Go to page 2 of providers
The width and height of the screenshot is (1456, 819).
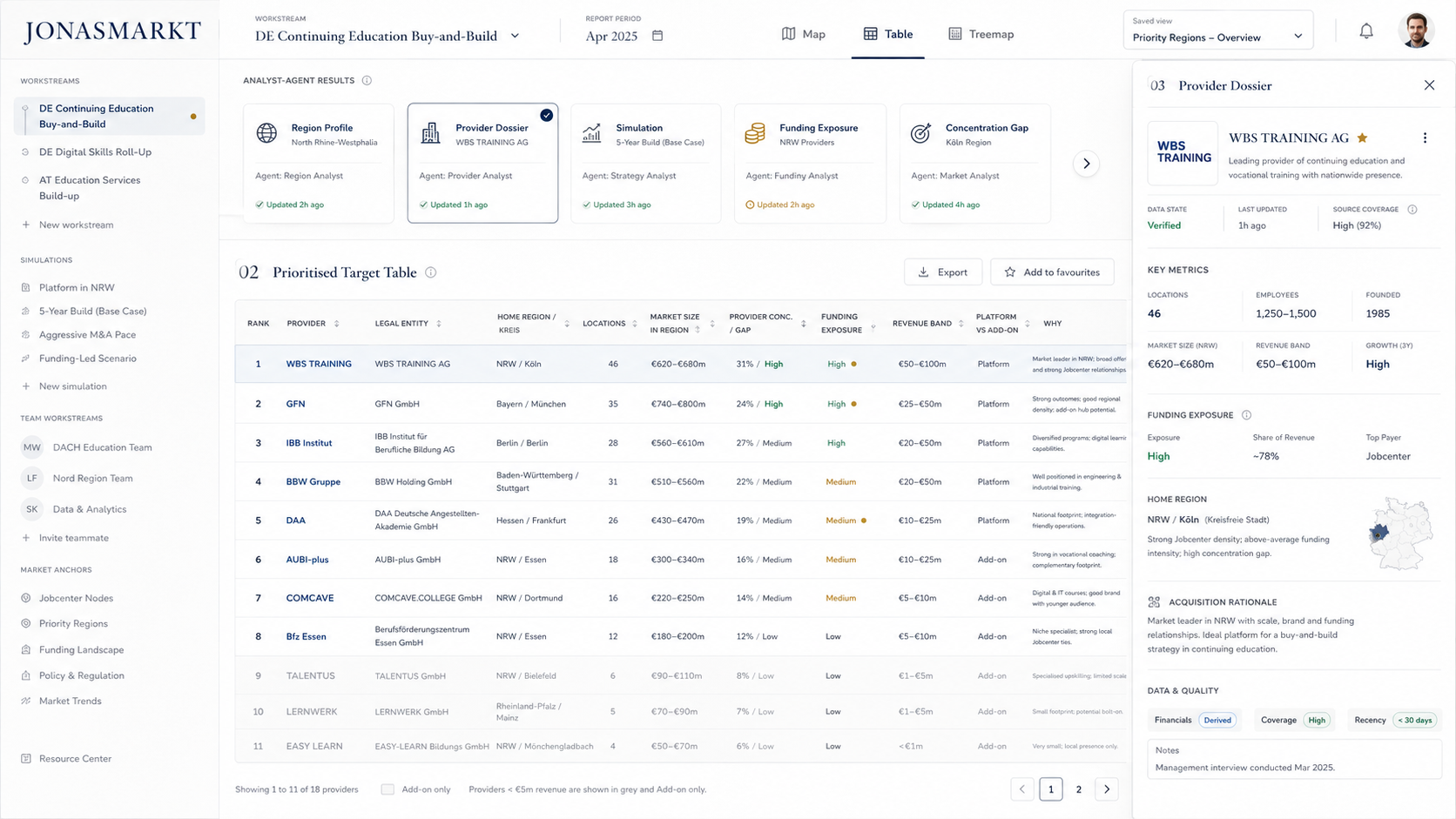(1078, 789)
